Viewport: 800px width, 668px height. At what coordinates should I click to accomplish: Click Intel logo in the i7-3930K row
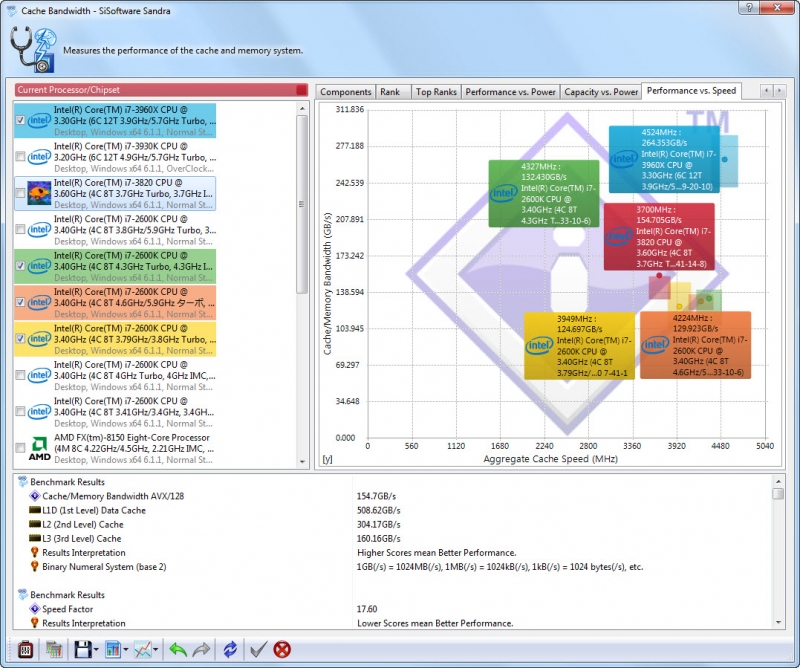39,157
